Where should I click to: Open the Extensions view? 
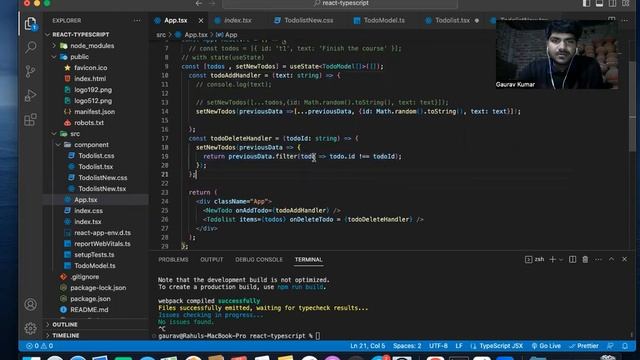coord(30,120)
